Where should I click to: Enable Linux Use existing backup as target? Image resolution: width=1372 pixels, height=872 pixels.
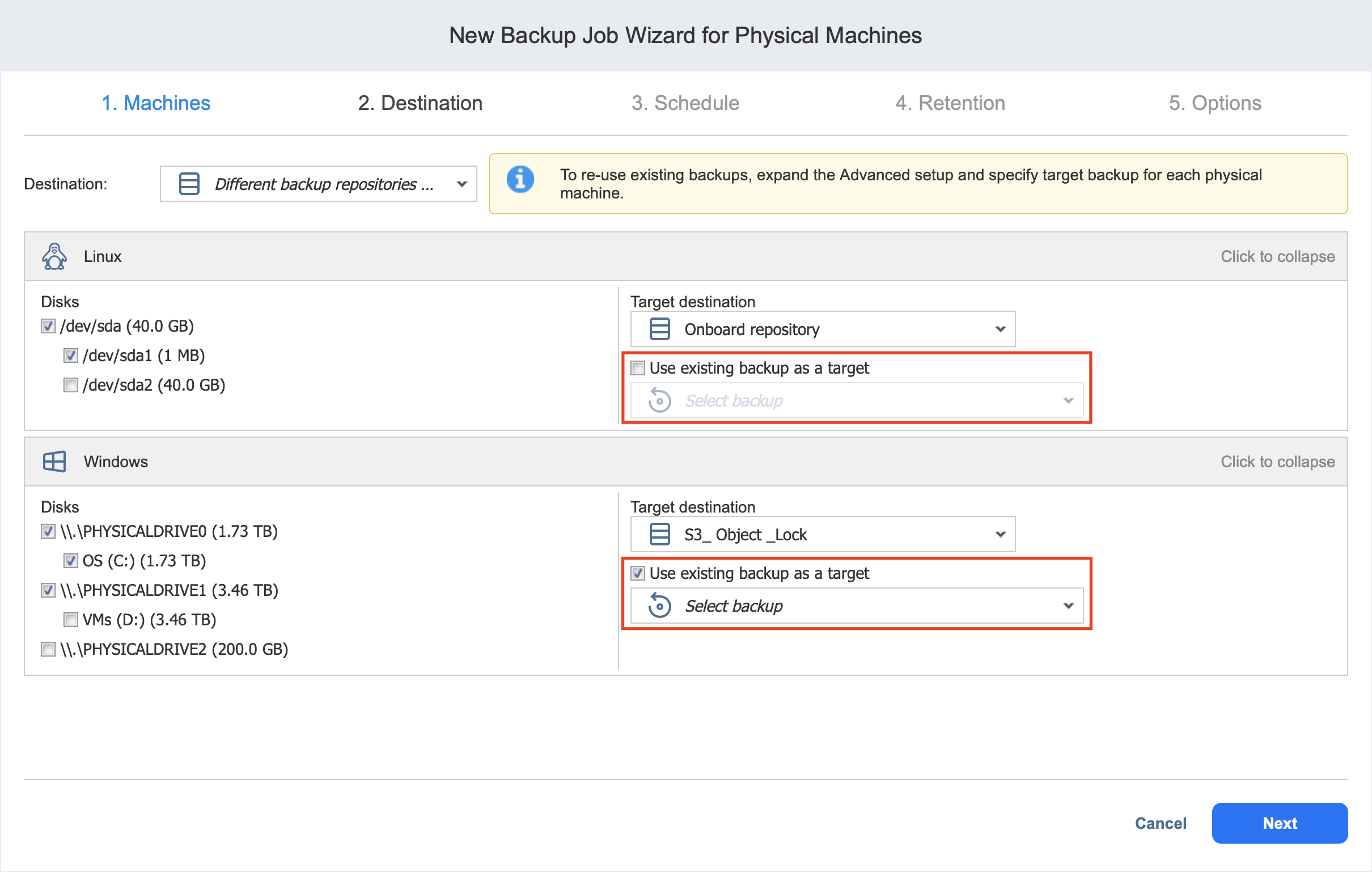[x=638, y=368]
